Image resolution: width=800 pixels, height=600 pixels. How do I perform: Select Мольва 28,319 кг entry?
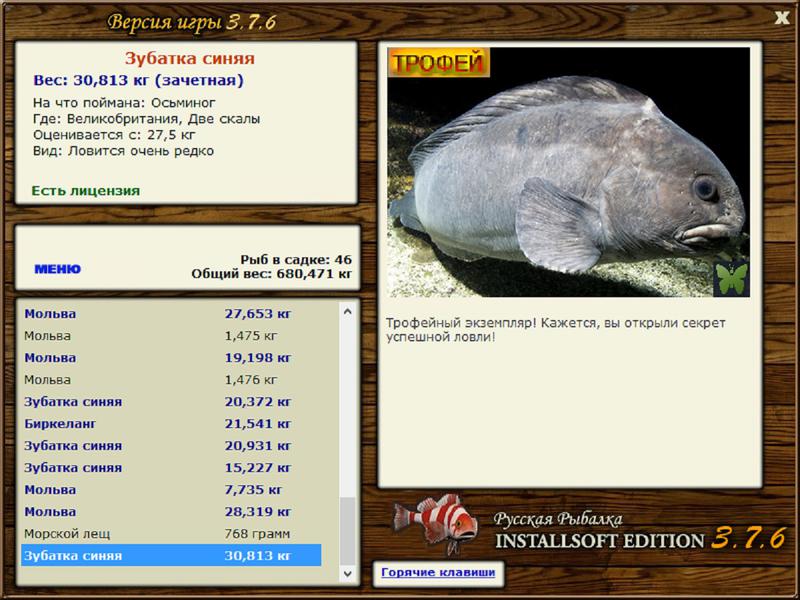pyautogui.click(x=171, y=512)
